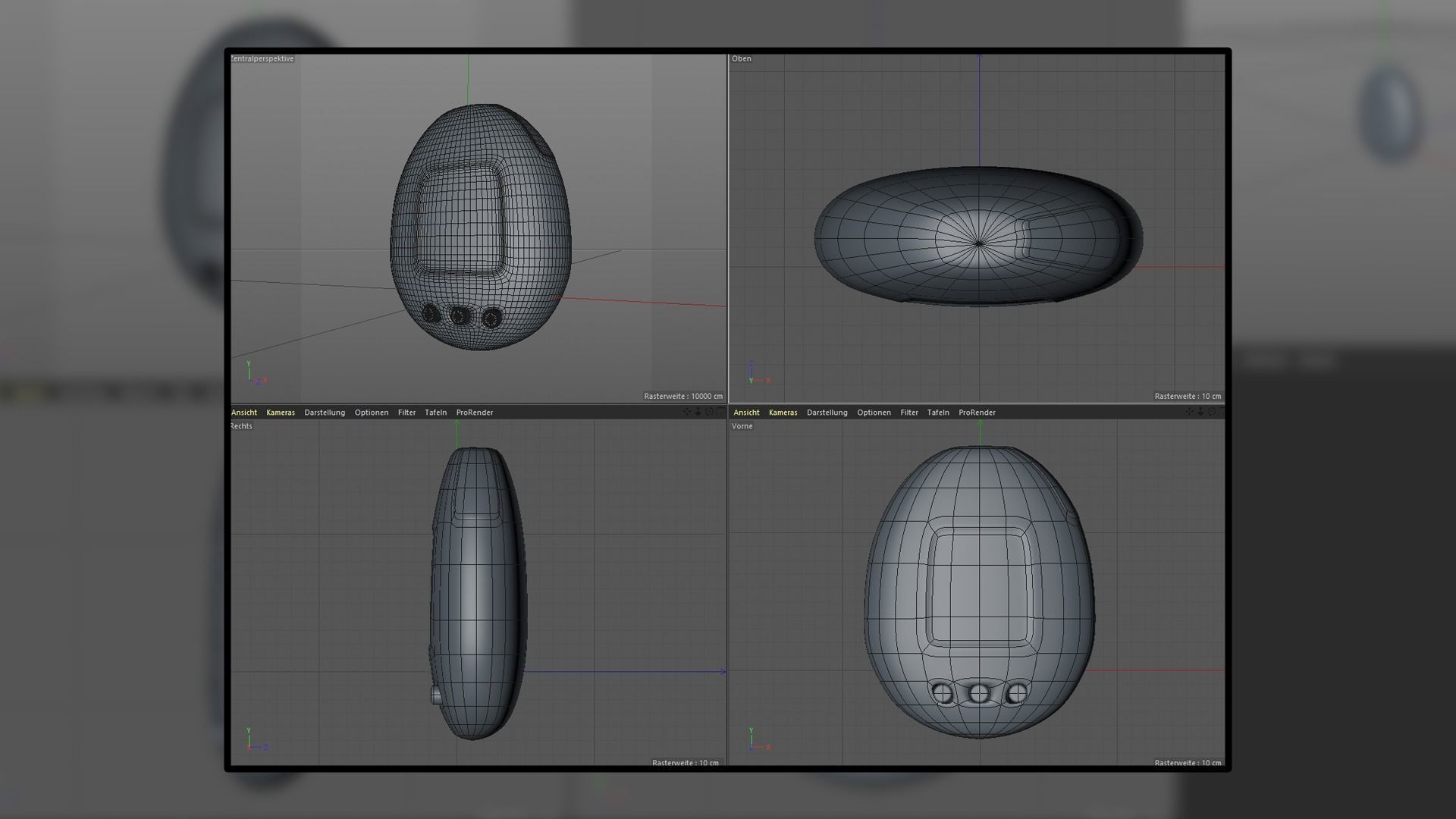1456x819 pixels.
Task: Click the screen area on perspective model
Action: [x=459, y=220]
